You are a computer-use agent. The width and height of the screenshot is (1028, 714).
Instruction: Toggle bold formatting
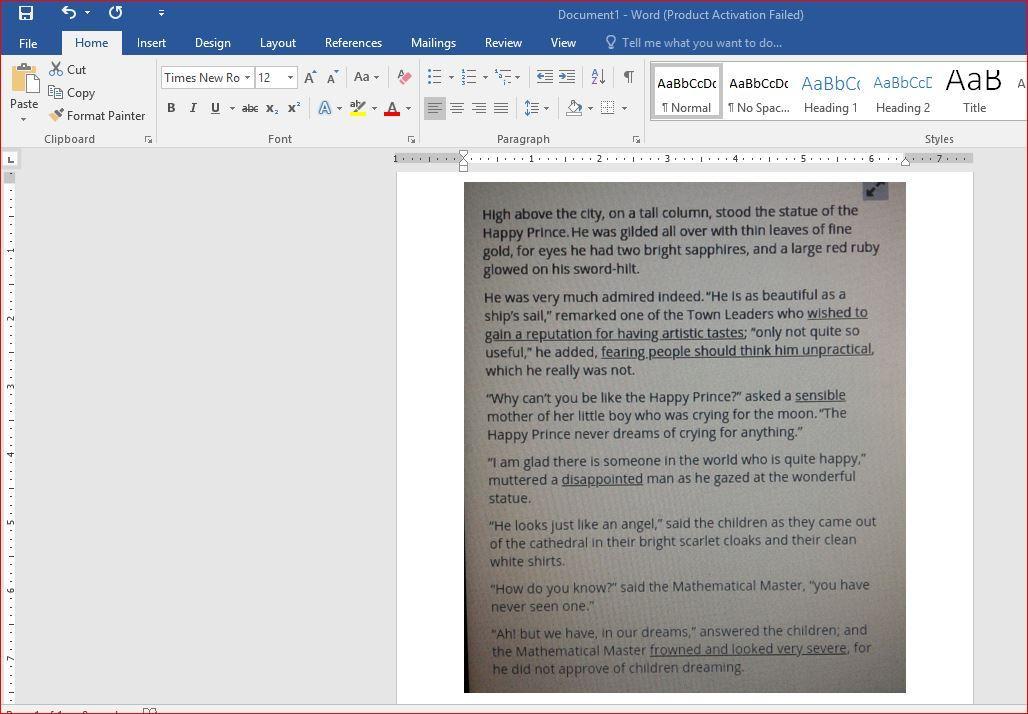pyautogui.click(x=171, y=108)
